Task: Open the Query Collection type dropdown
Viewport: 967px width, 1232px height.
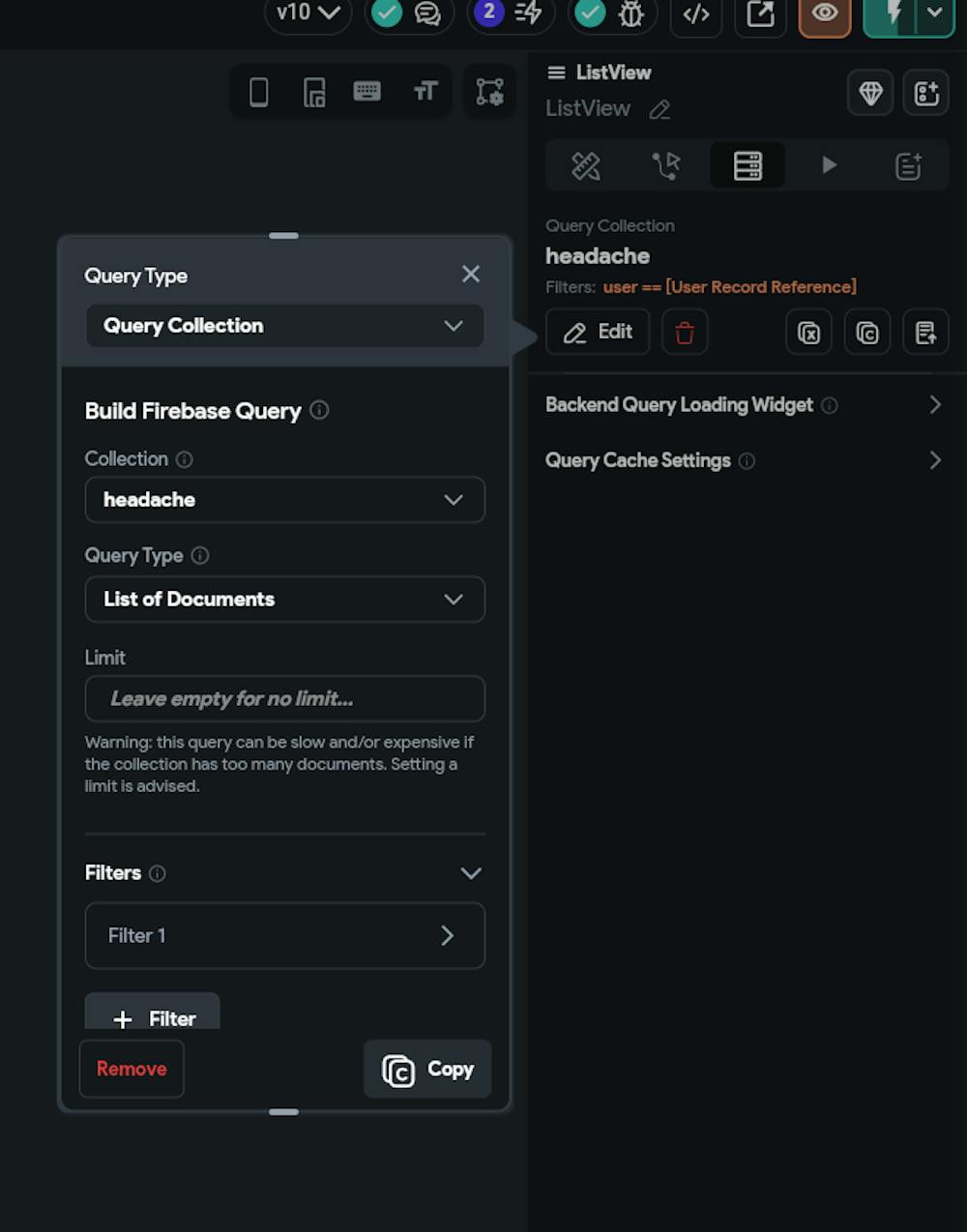Action: coord(284,326)
